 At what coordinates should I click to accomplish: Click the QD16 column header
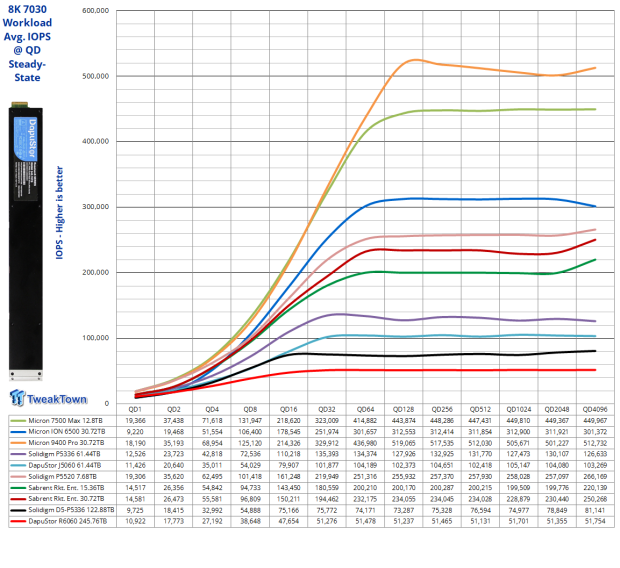tap(289, 409)
